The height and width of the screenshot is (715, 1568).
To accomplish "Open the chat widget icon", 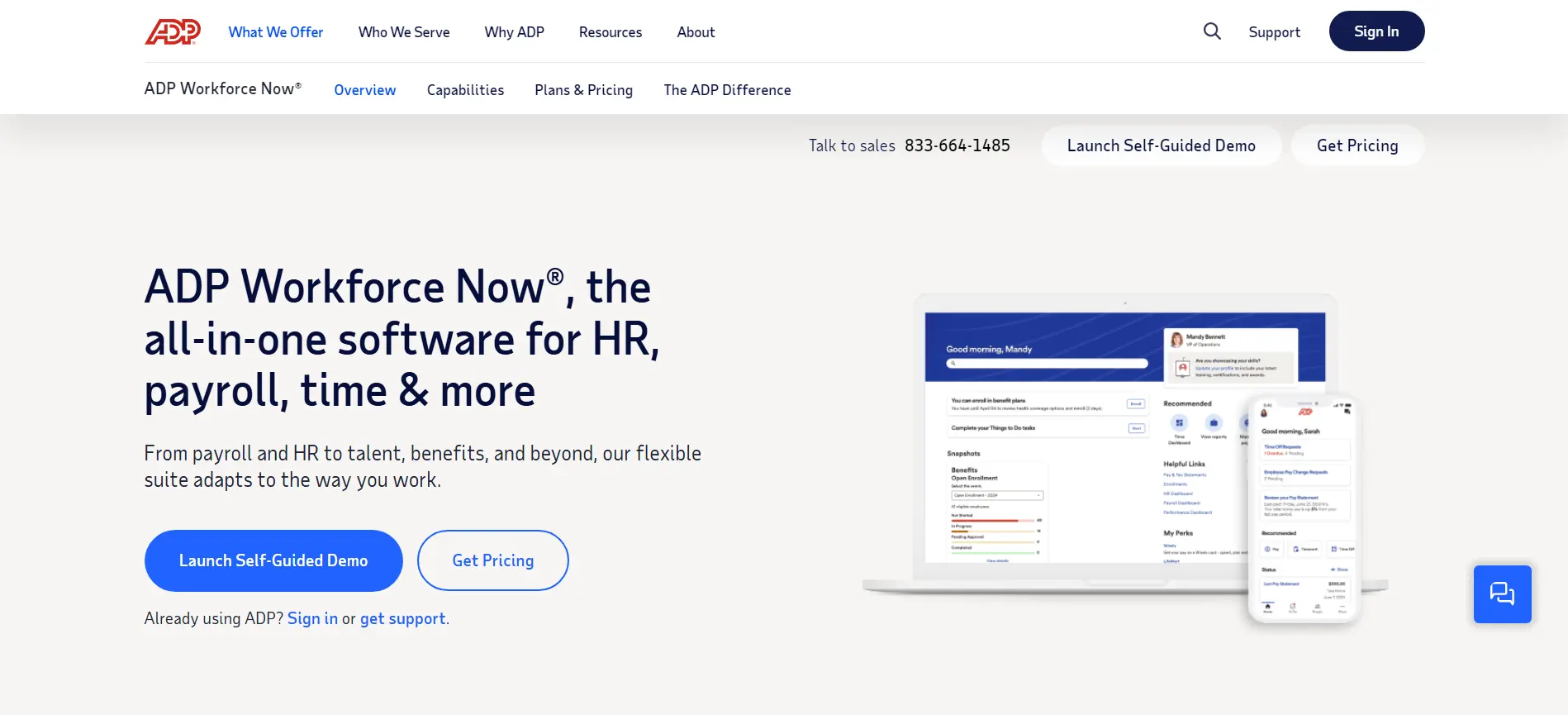I will [1502, 593].
